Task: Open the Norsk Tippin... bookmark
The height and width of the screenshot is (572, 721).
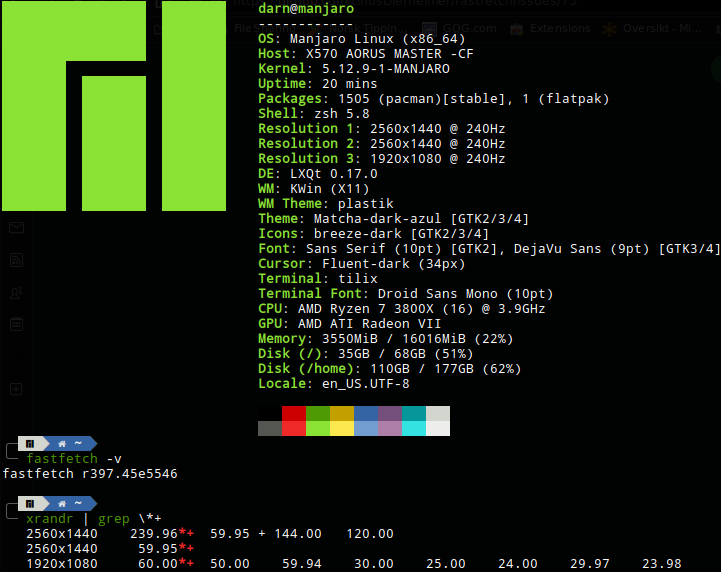Action: 359,29
